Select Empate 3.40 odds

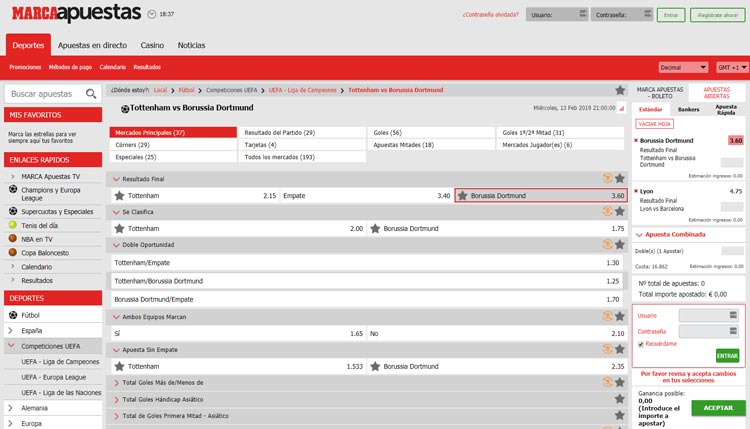point(366,195)
